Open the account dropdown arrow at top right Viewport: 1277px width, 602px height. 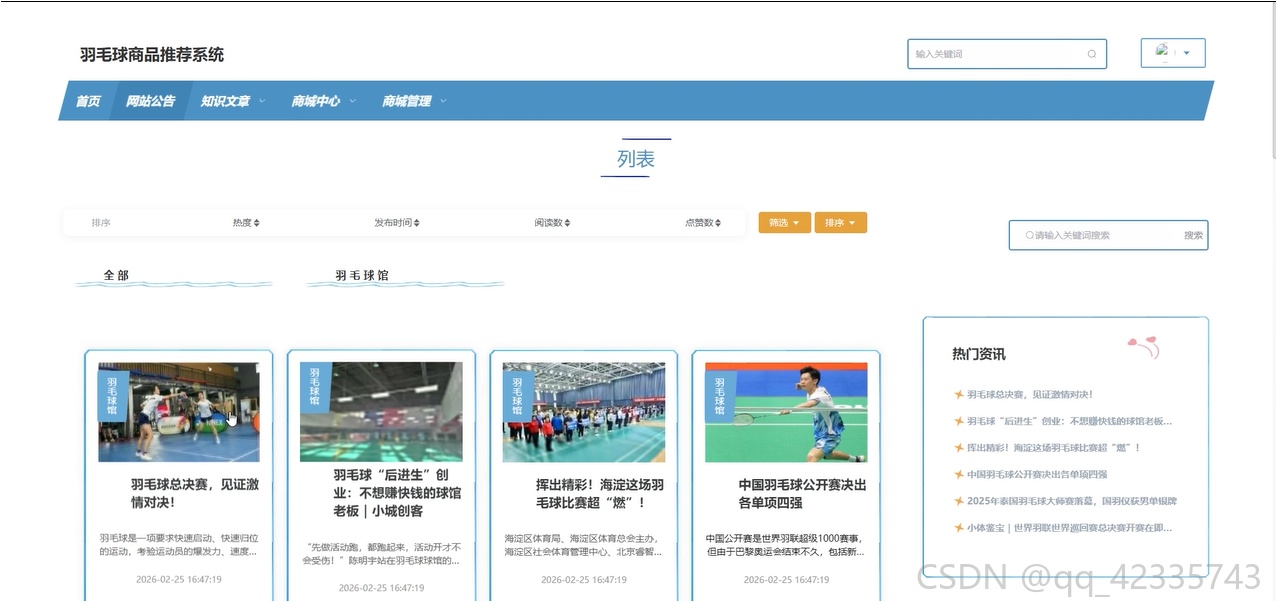click(x=1186, y=54)
